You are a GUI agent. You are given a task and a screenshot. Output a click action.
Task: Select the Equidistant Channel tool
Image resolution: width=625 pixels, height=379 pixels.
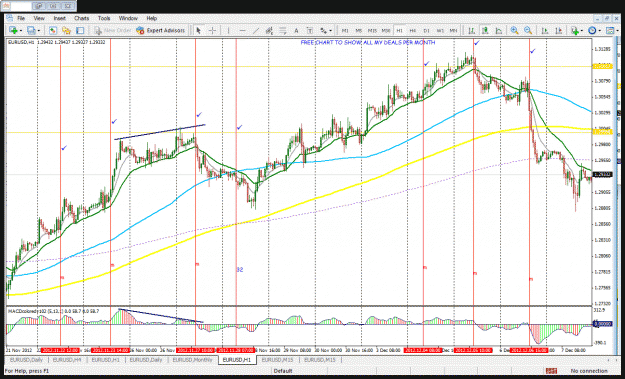point(269,30)
